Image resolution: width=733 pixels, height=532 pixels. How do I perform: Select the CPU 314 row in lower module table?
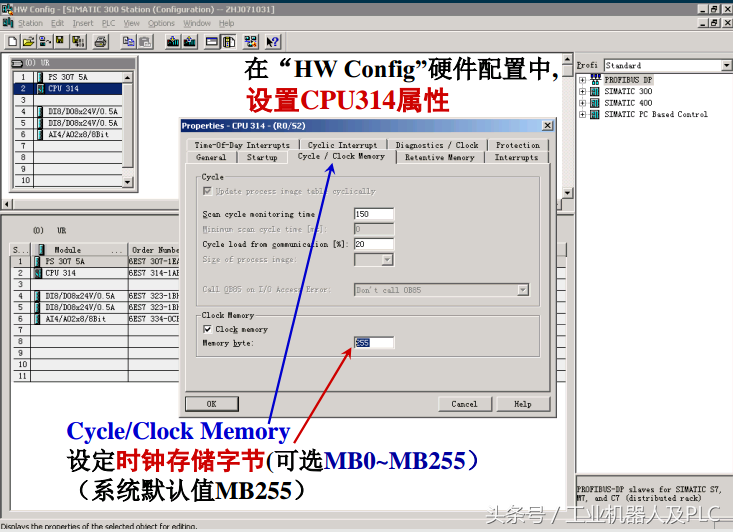click(x=95, y=273)
